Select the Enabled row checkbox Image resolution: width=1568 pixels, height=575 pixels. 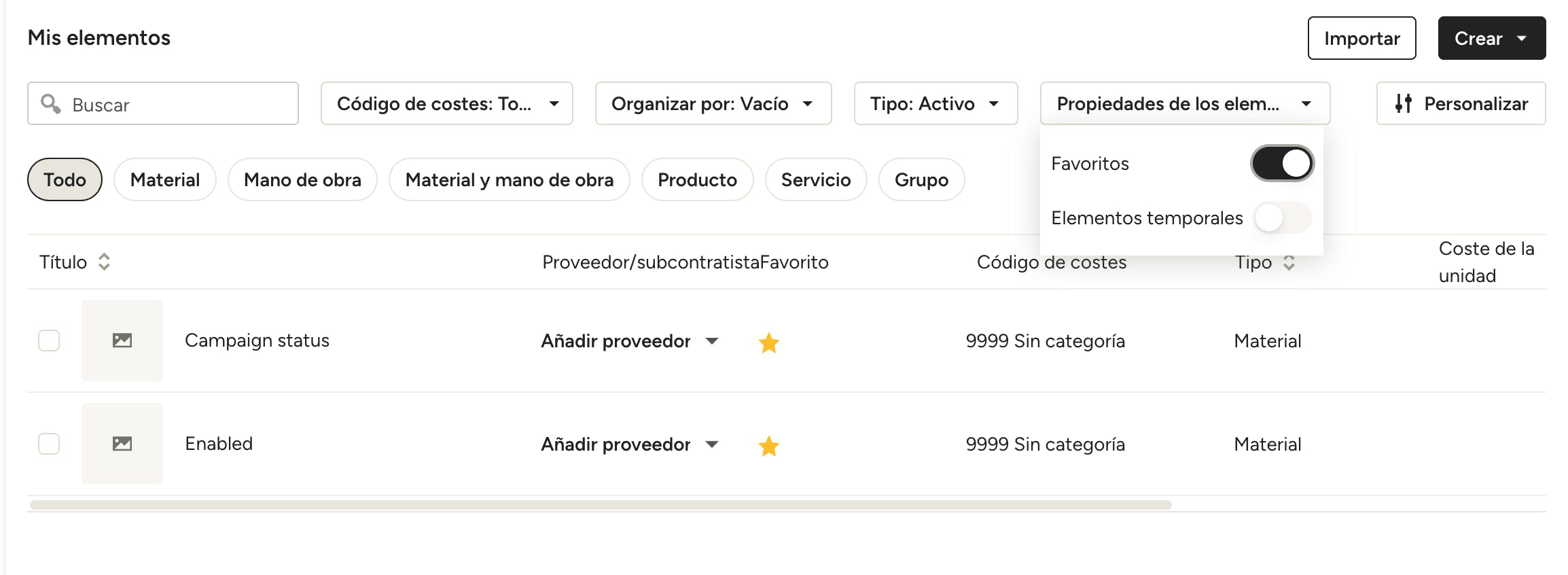click(x=49, y=444)
